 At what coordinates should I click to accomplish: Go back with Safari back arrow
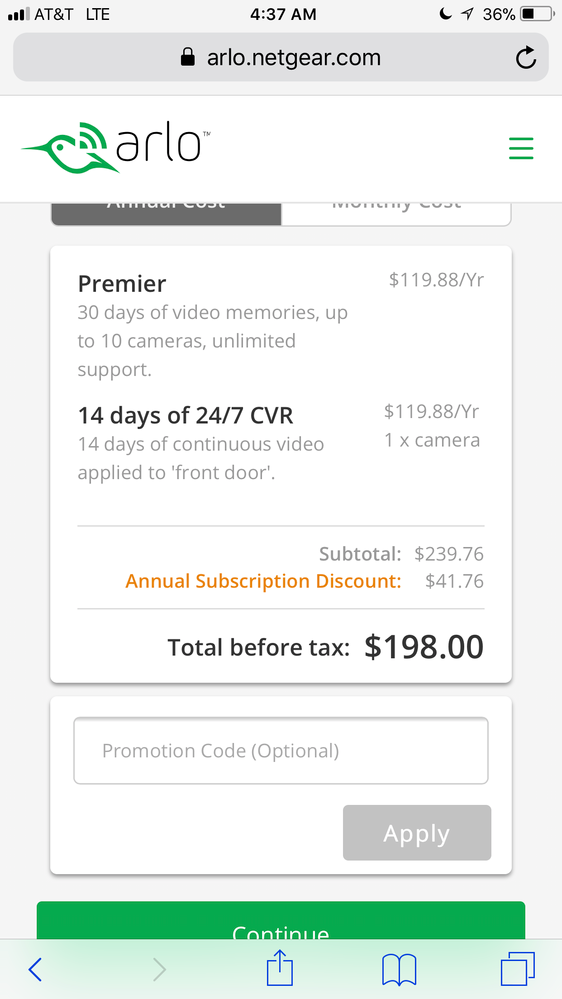point(35,969)
